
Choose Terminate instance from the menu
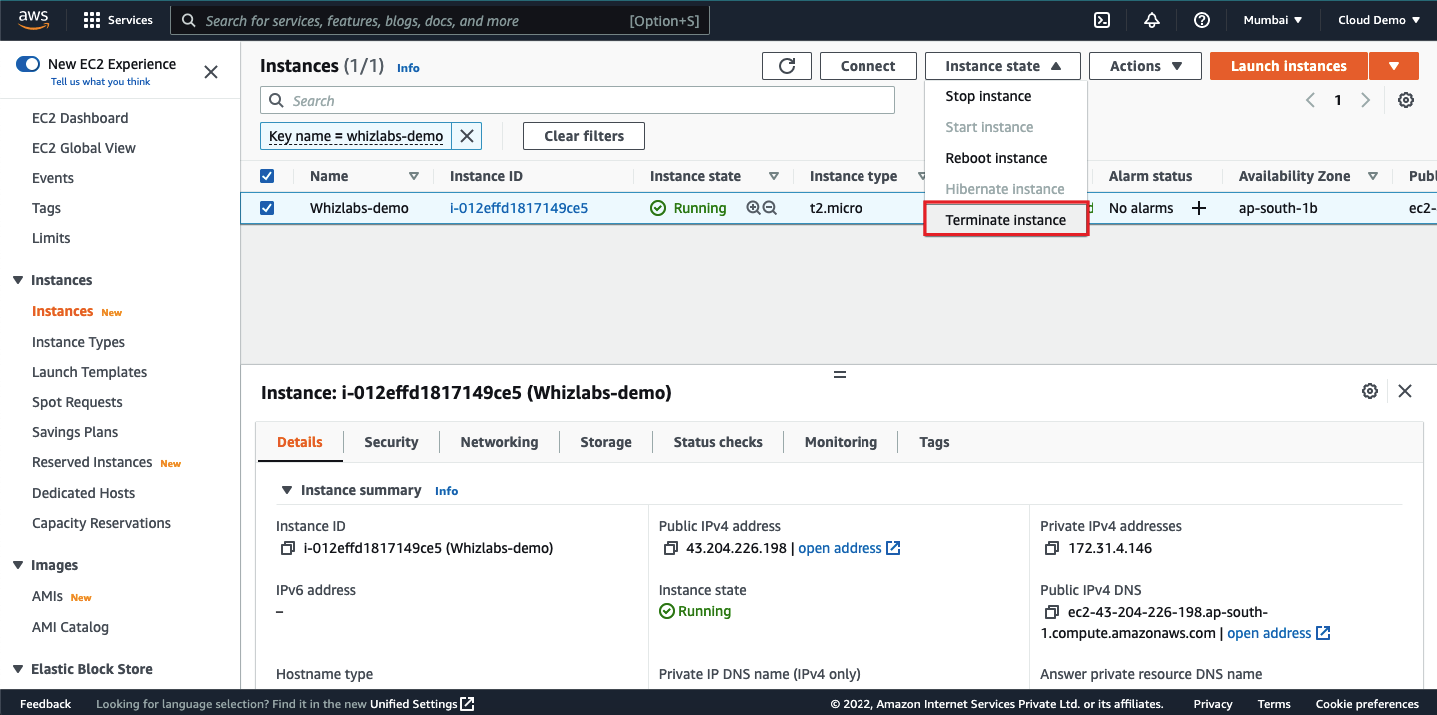(1006, 220)
